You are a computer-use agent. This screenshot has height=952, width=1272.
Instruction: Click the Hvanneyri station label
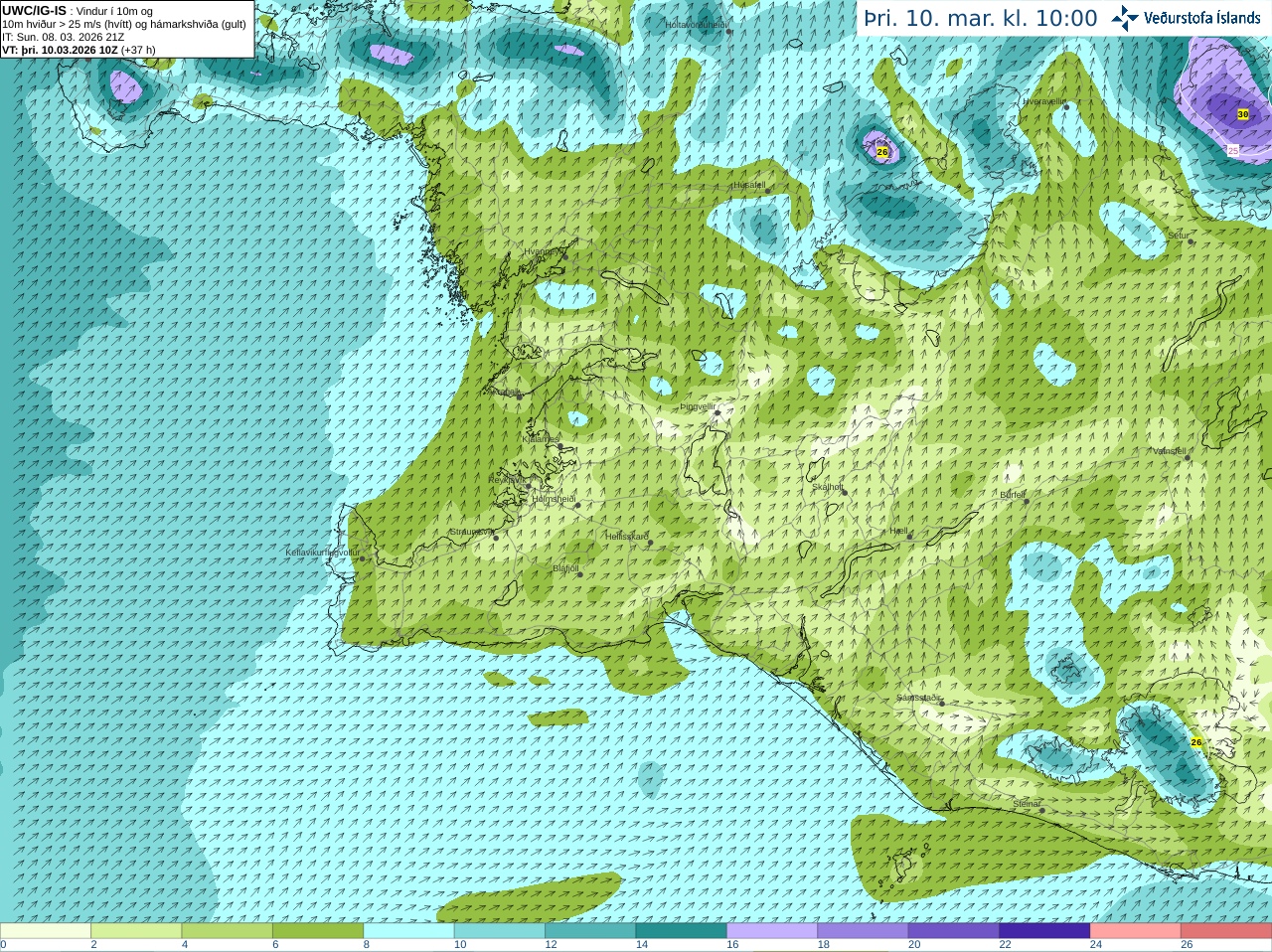point(543,252)
